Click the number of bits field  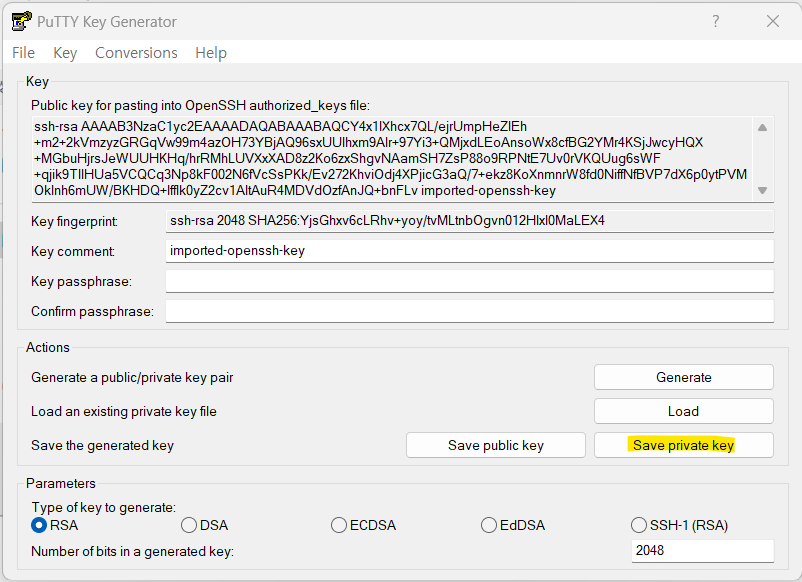tap(702, 551)
